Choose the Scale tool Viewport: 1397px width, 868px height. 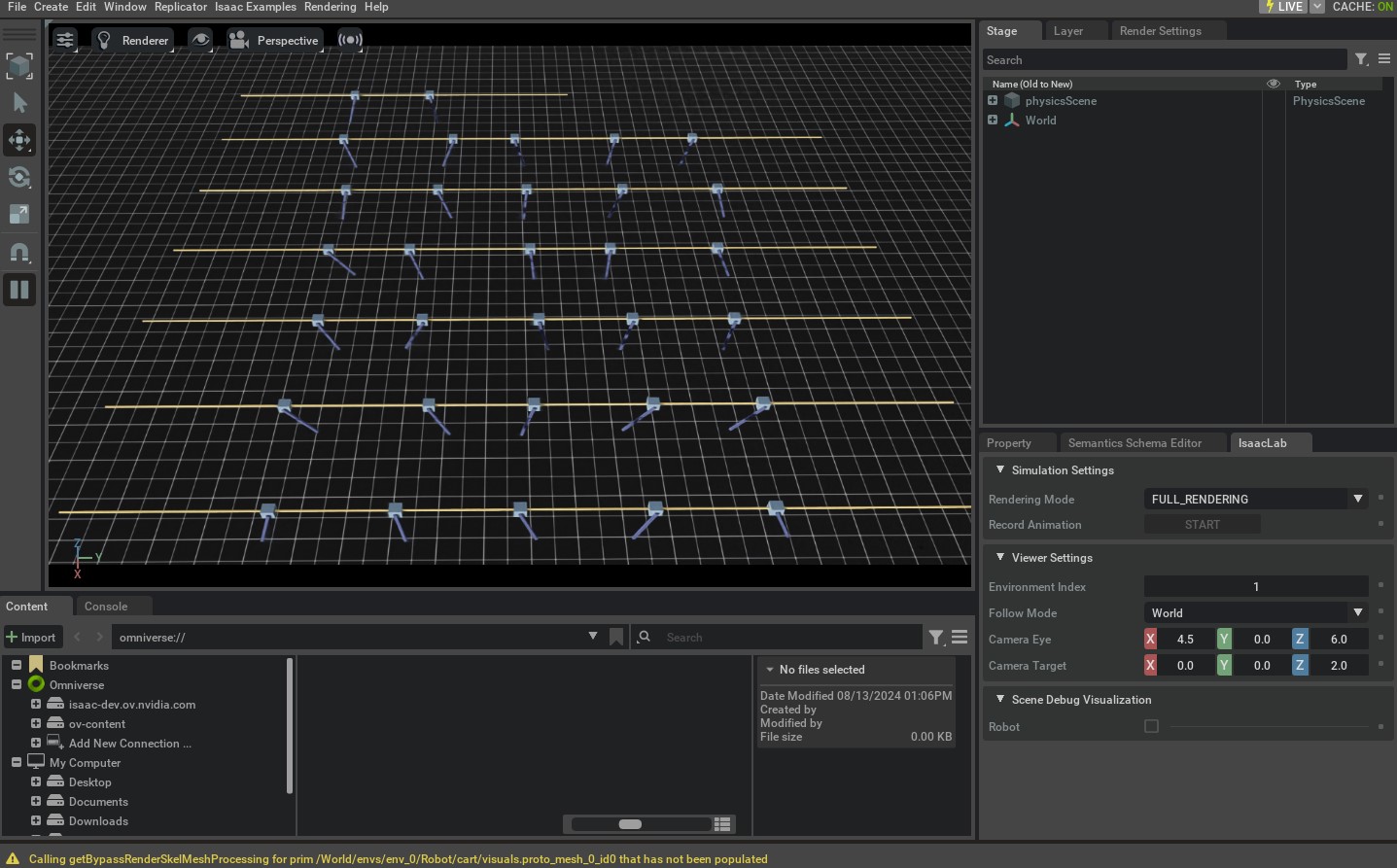(x=19, y=214)
